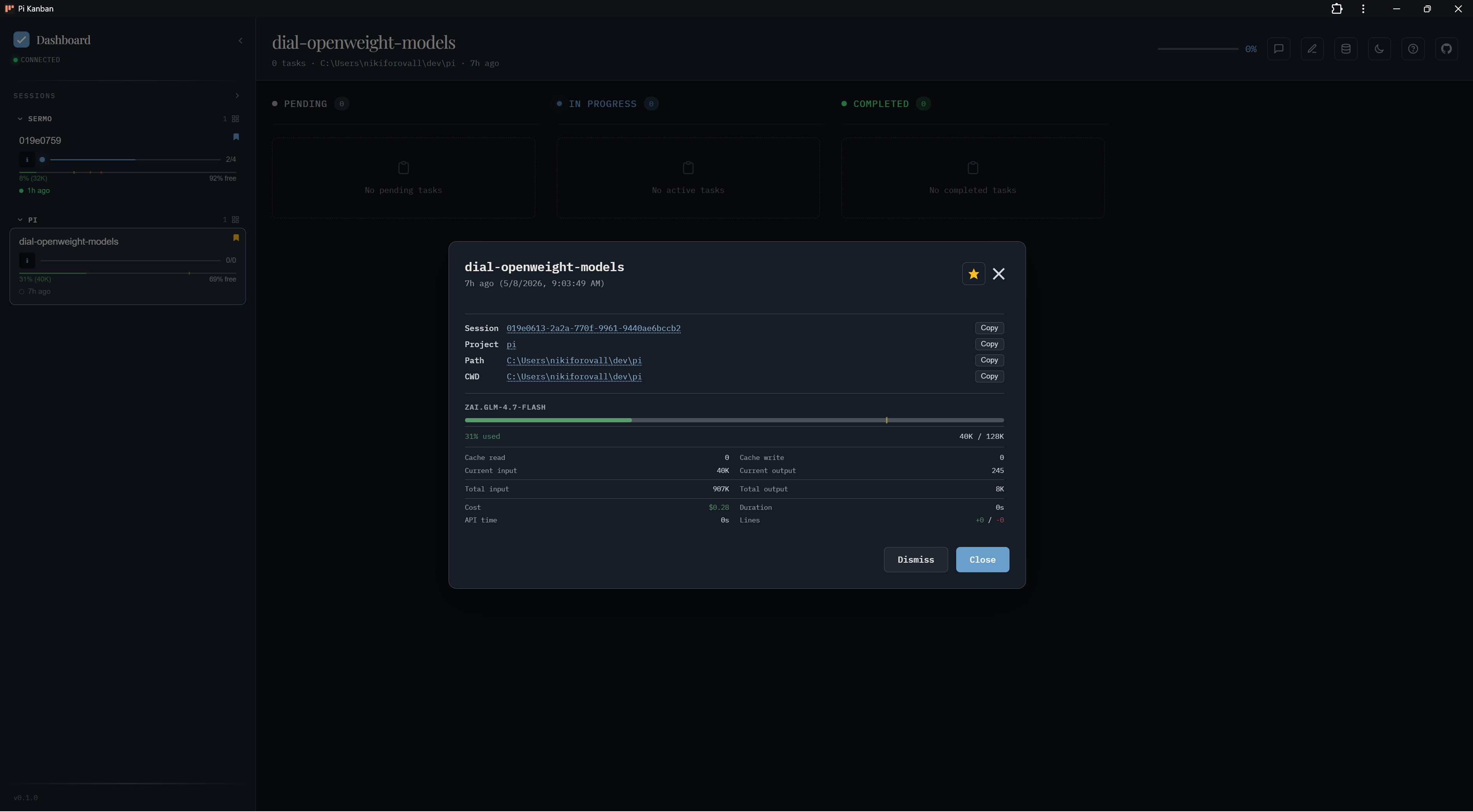
Task: Open grid view icon for PI group
Action: [235, 220]
